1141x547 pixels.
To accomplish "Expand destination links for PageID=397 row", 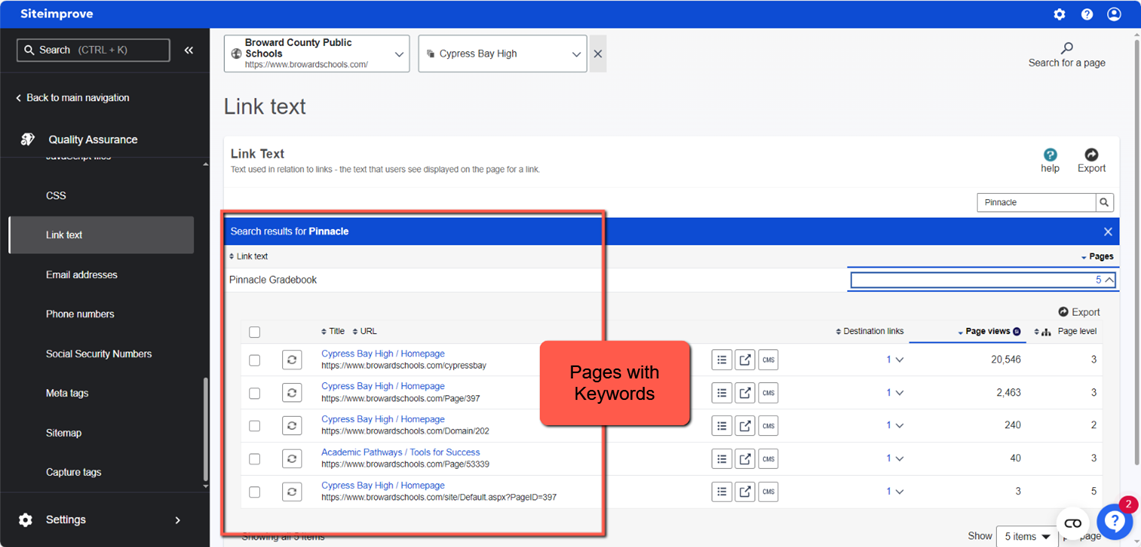I will click(x=895, y=492).
